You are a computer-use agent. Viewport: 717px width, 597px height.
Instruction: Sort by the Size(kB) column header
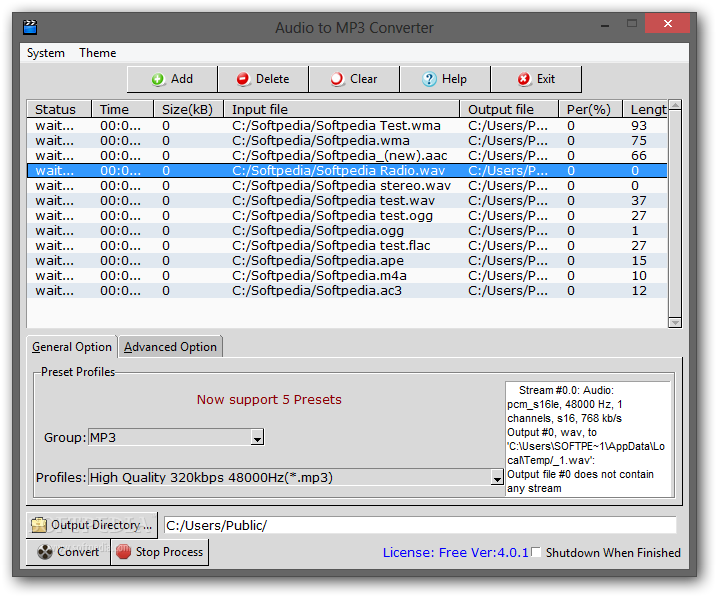pos(188,109)
